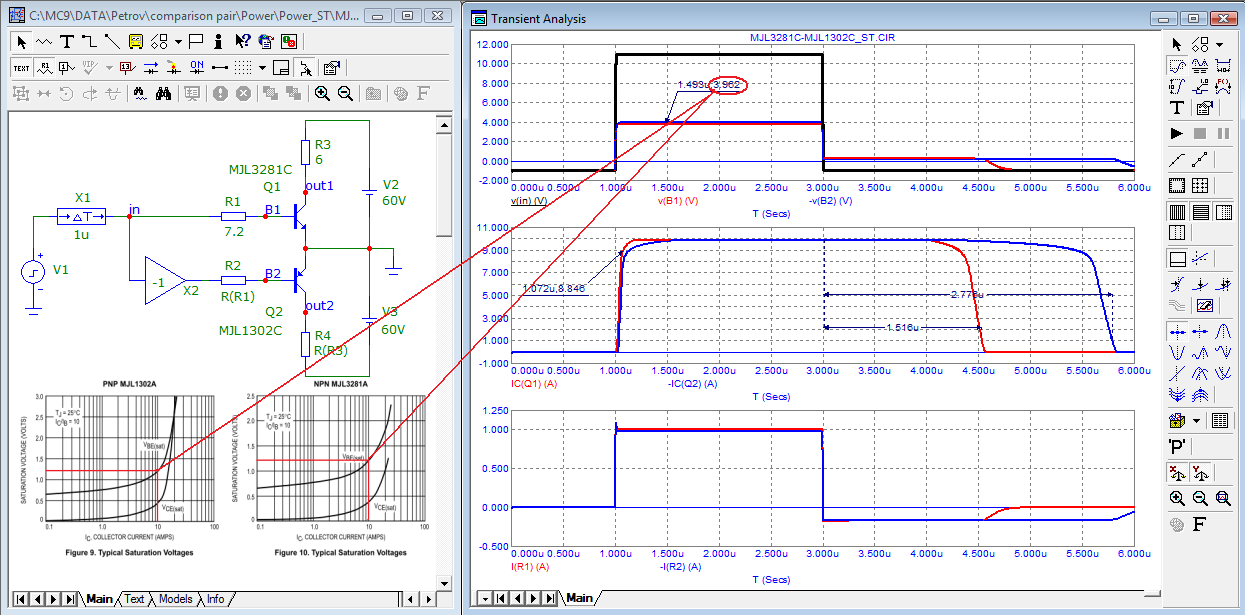Viewport: 1245px width, 615px height.
Task: Click the 'P' toolbar button
Action: (x=1177, y=445)
